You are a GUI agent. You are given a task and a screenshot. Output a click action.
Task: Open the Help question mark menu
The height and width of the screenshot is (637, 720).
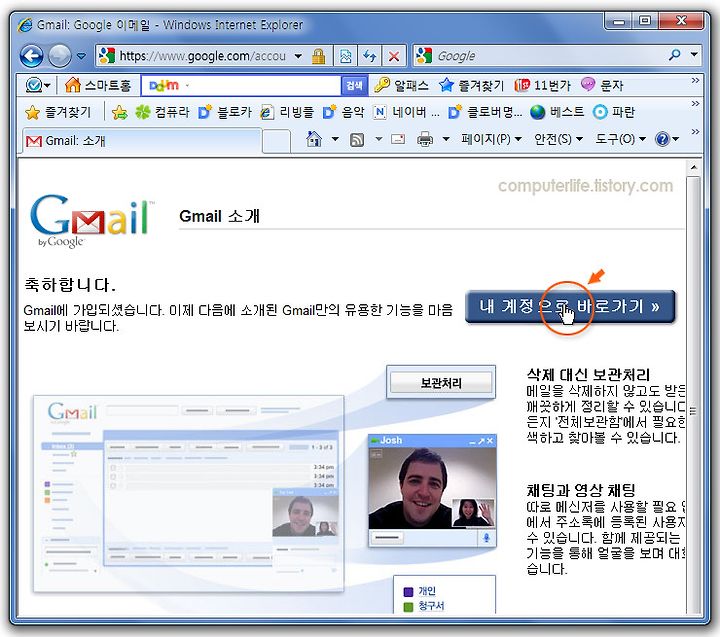[667, 139]
